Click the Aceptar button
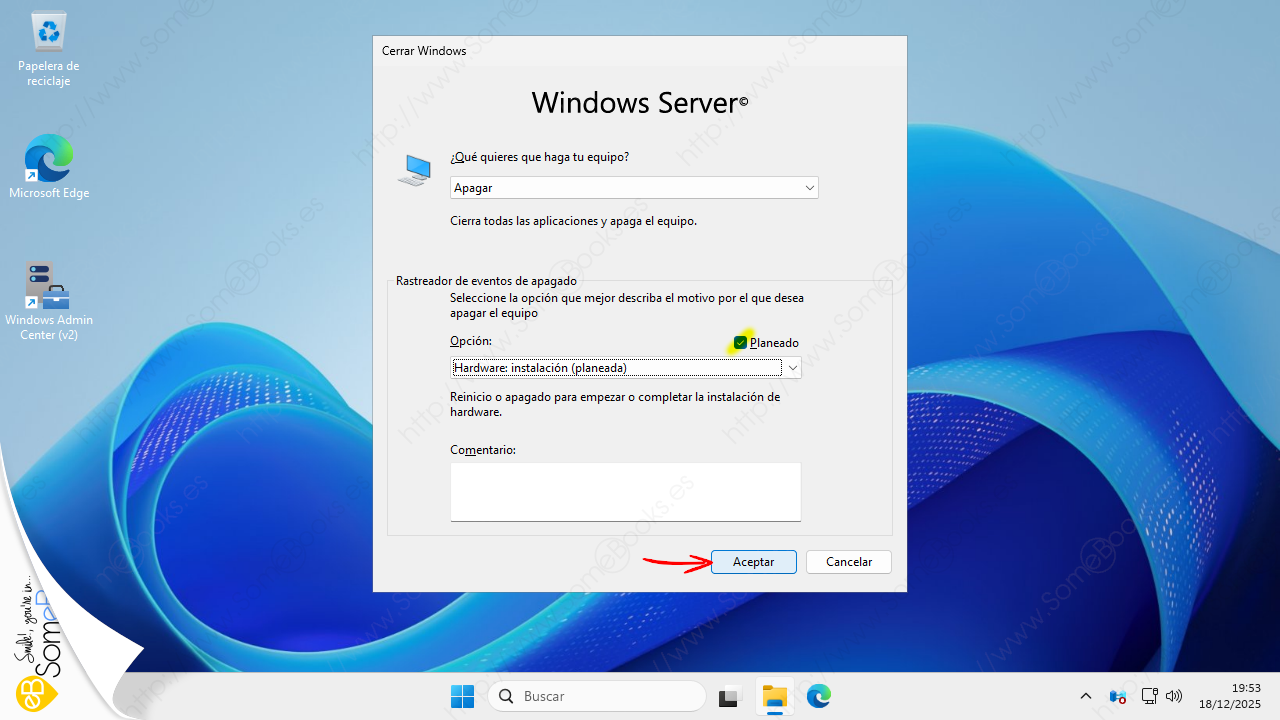The width and height of the screenshot is (1280, 720). [x=753, y=562]
